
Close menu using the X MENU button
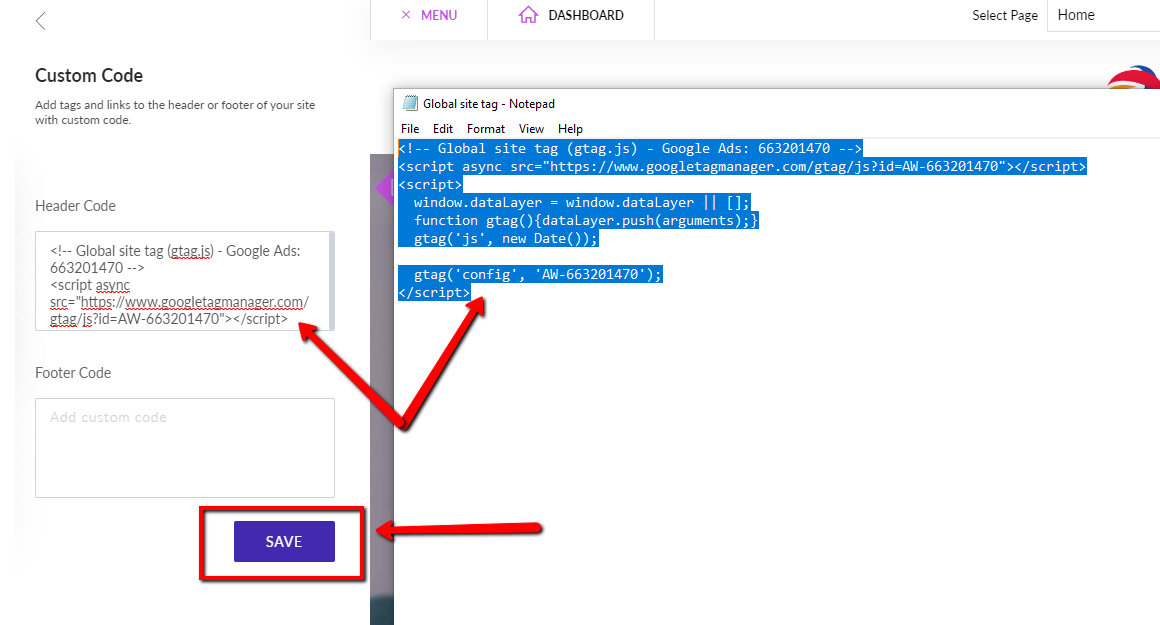coord(429,15)
